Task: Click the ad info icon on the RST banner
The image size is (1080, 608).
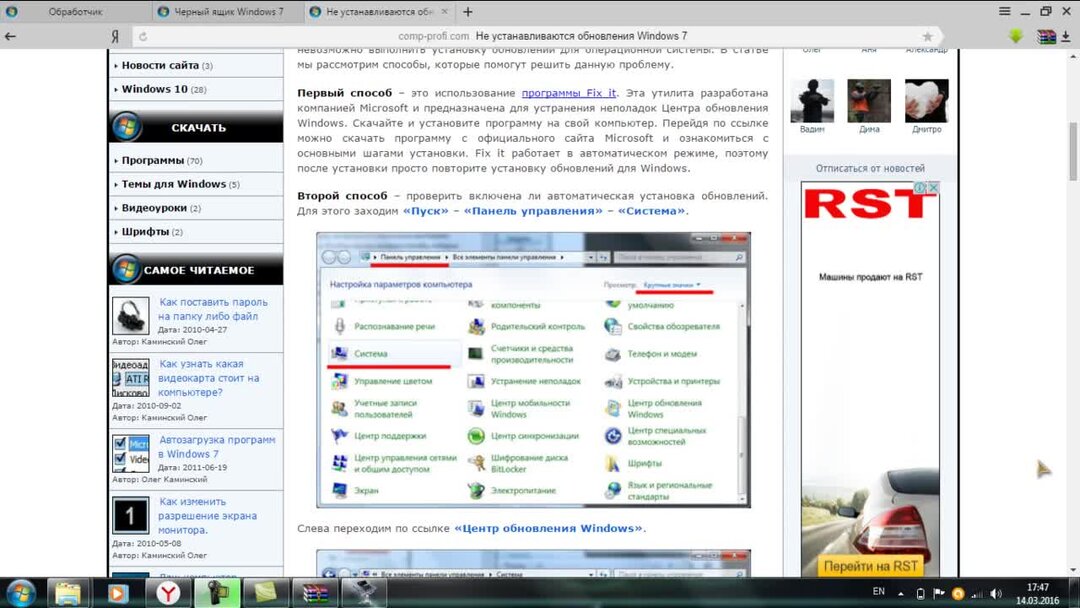Action: 921,187
